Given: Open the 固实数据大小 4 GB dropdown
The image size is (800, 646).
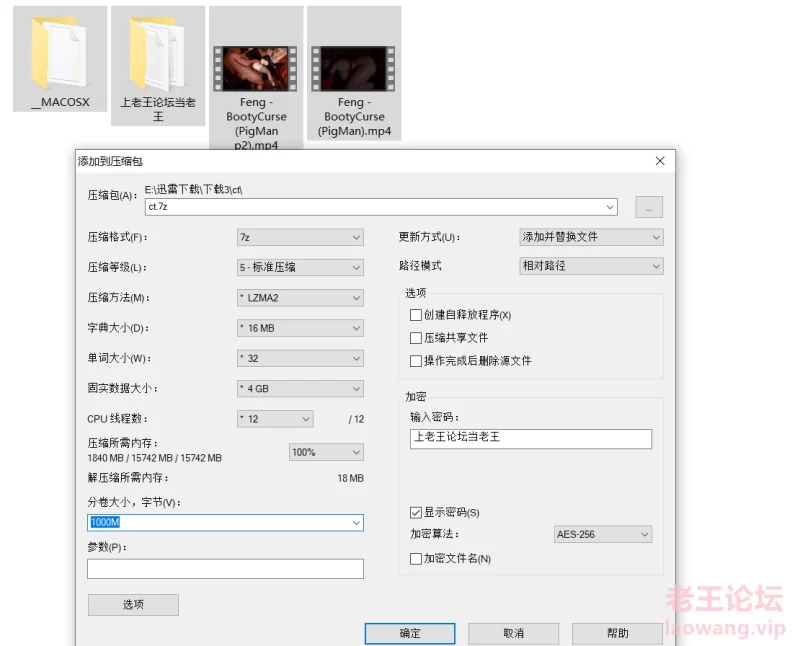Looking at the screenshot, I should 300,388.
